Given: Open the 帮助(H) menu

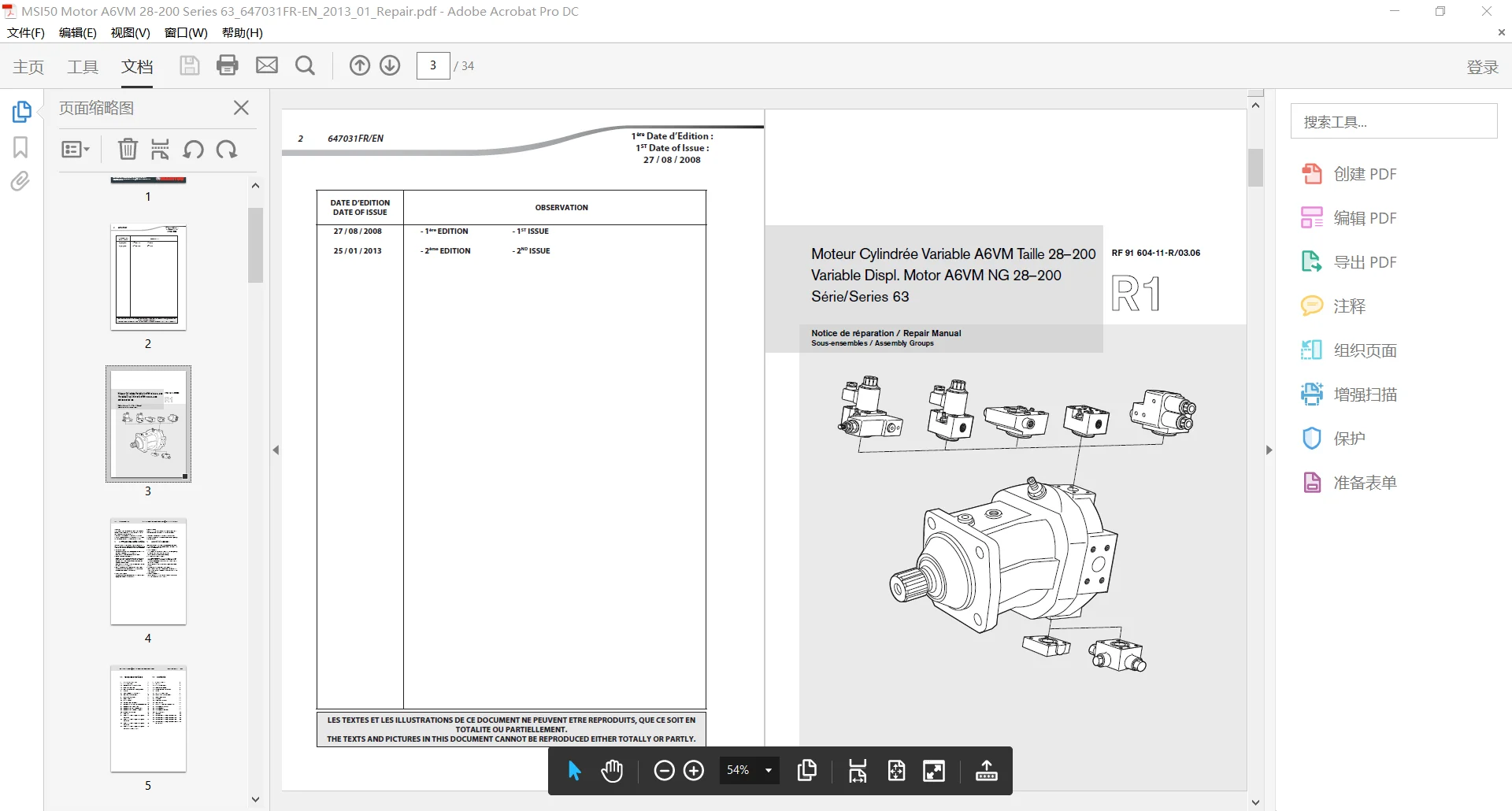Looking at the screenshot, I should click(243, 33).
